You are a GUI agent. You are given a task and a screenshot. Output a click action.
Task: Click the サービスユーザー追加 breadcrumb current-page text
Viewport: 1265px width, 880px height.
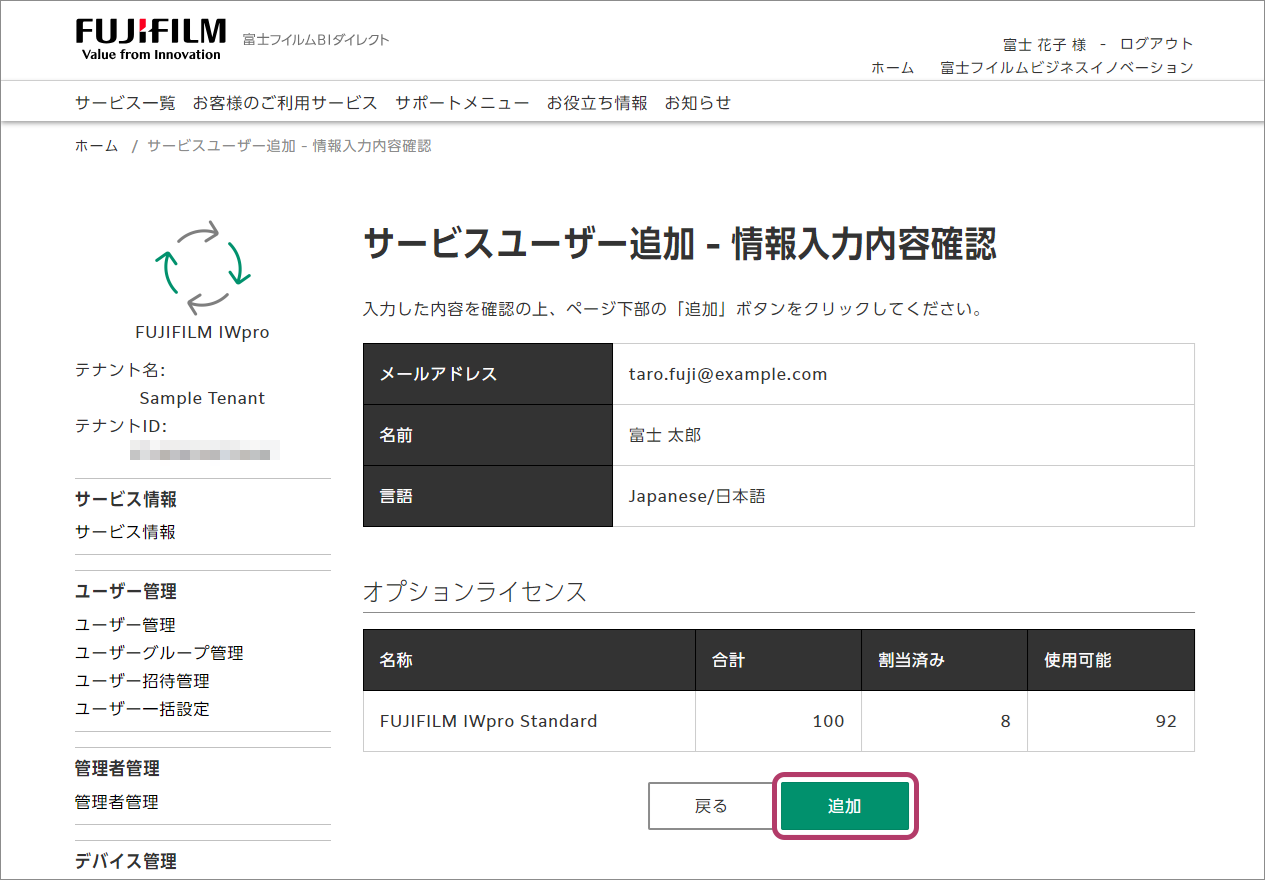[289, 146]
